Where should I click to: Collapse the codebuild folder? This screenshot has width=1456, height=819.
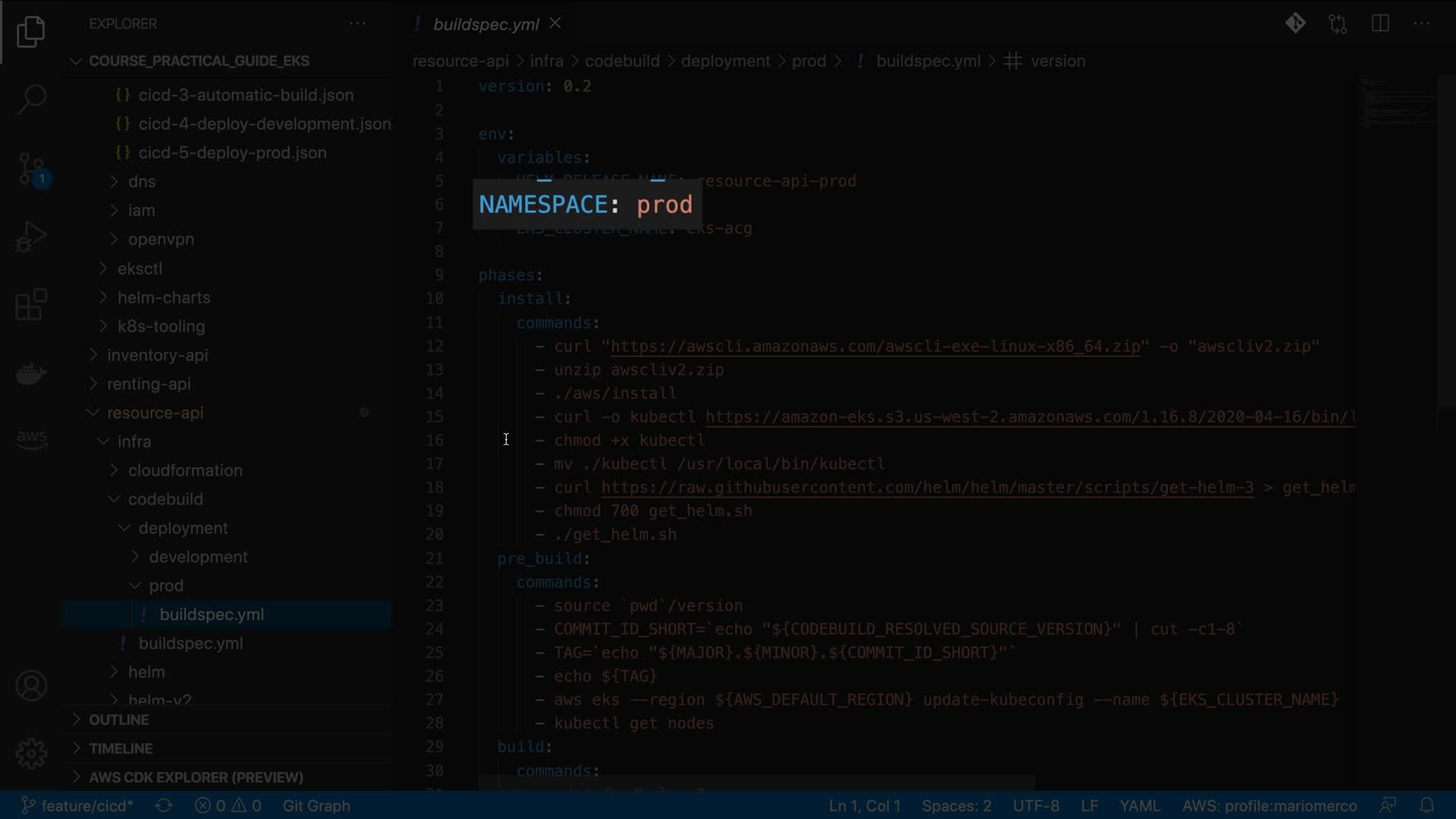point(165,499)
